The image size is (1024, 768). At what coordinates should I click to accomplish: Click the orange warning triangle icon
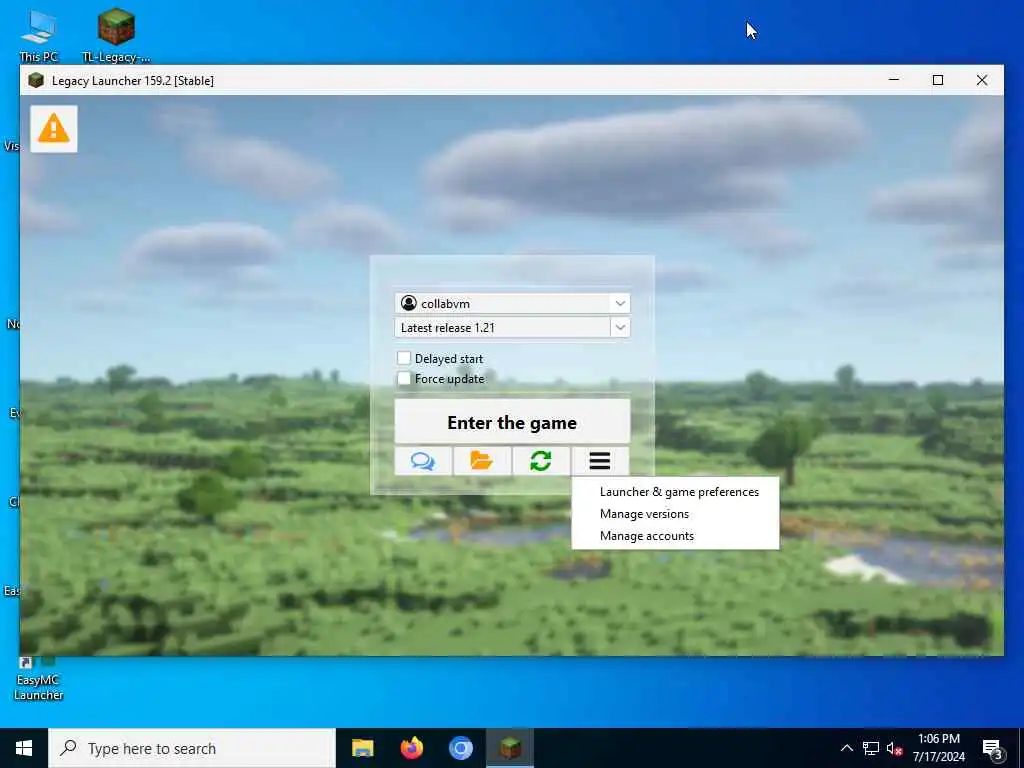pyautogui.click(x=54, y=129)
